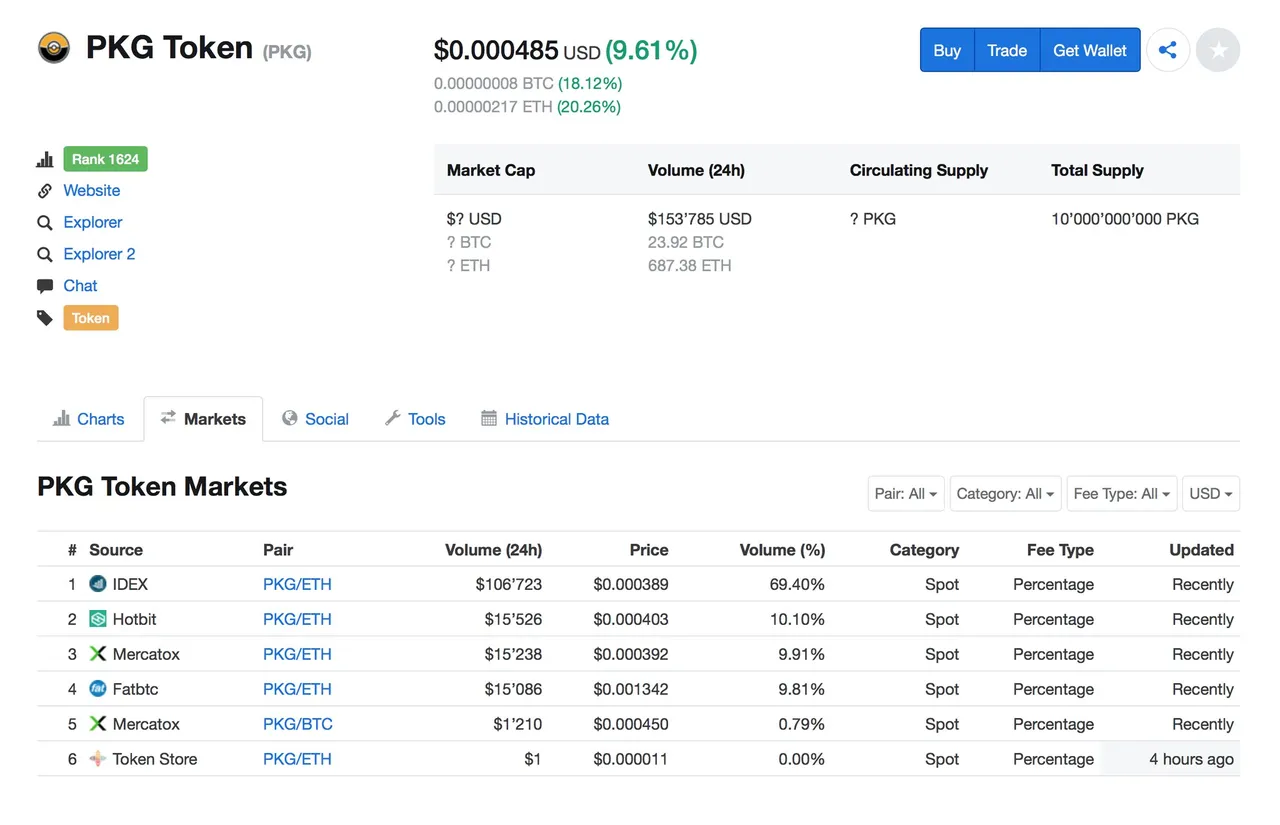Open Hotbit PKG/ETH pair link
The image size is (1280, 825).
coord(297,619)
